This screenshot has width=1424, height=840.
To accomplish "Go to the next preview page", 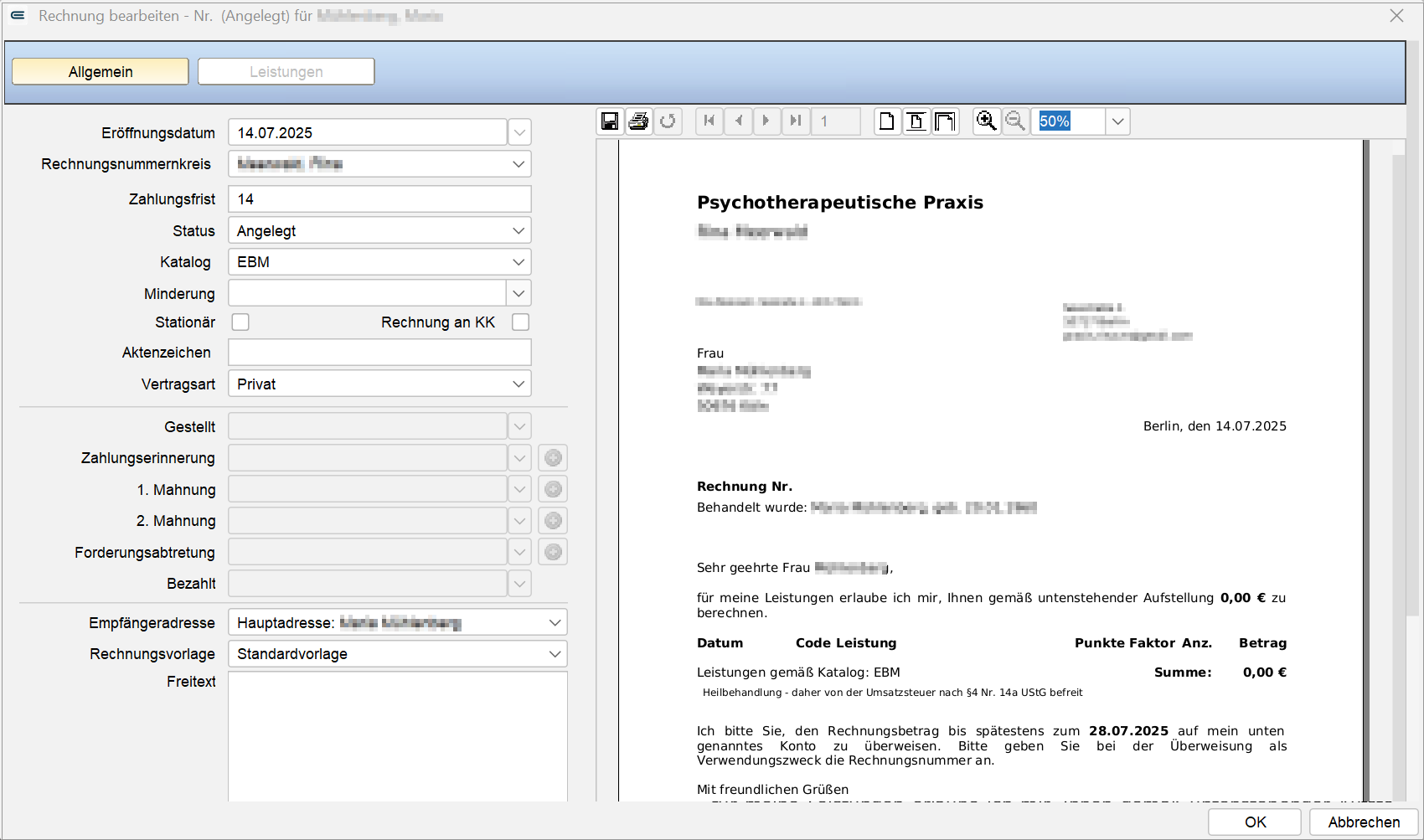I will (766, 121).
